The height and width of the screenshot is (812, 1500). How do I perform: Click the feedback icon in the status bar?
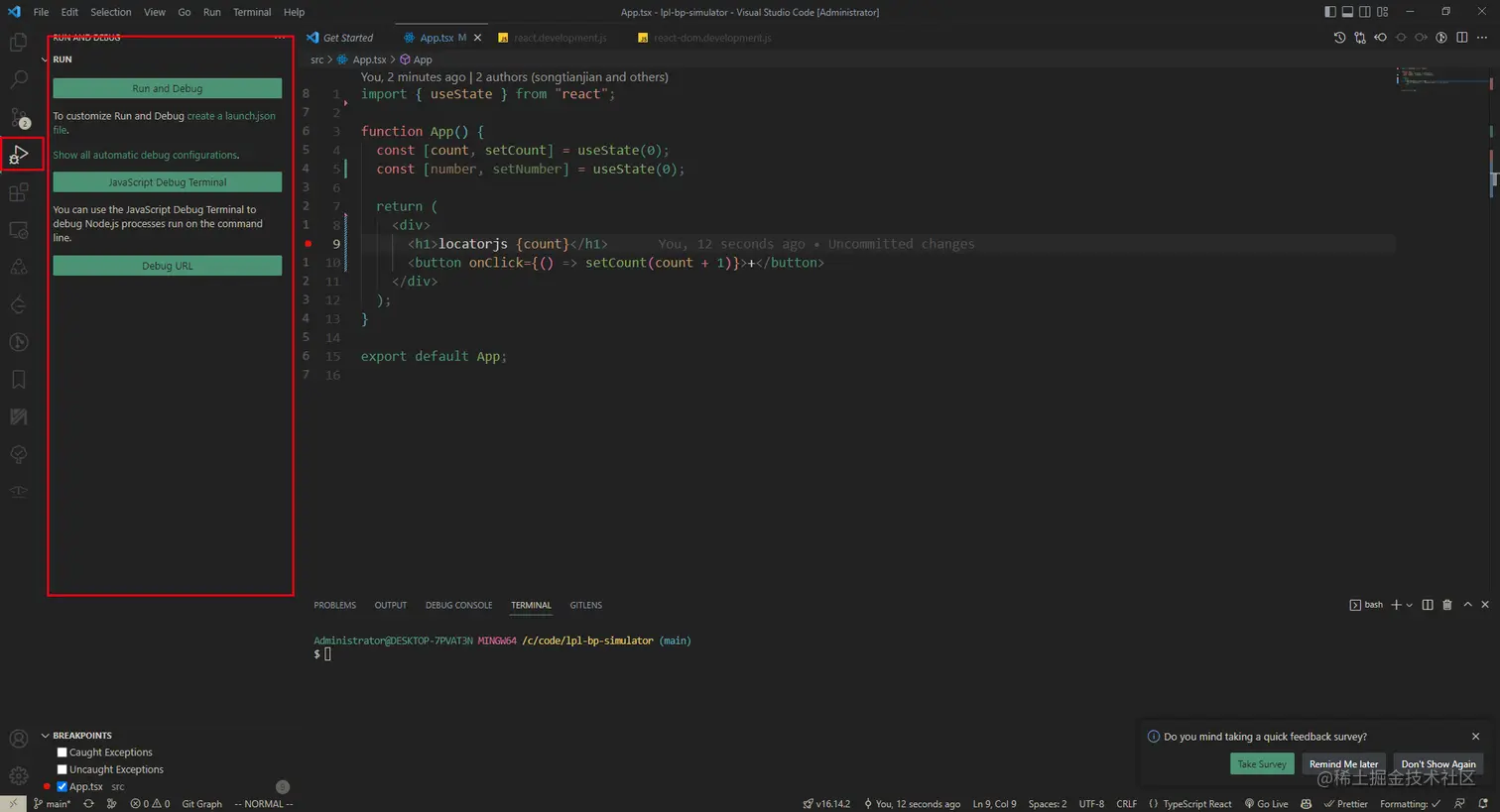click(x=1459, y=804)
